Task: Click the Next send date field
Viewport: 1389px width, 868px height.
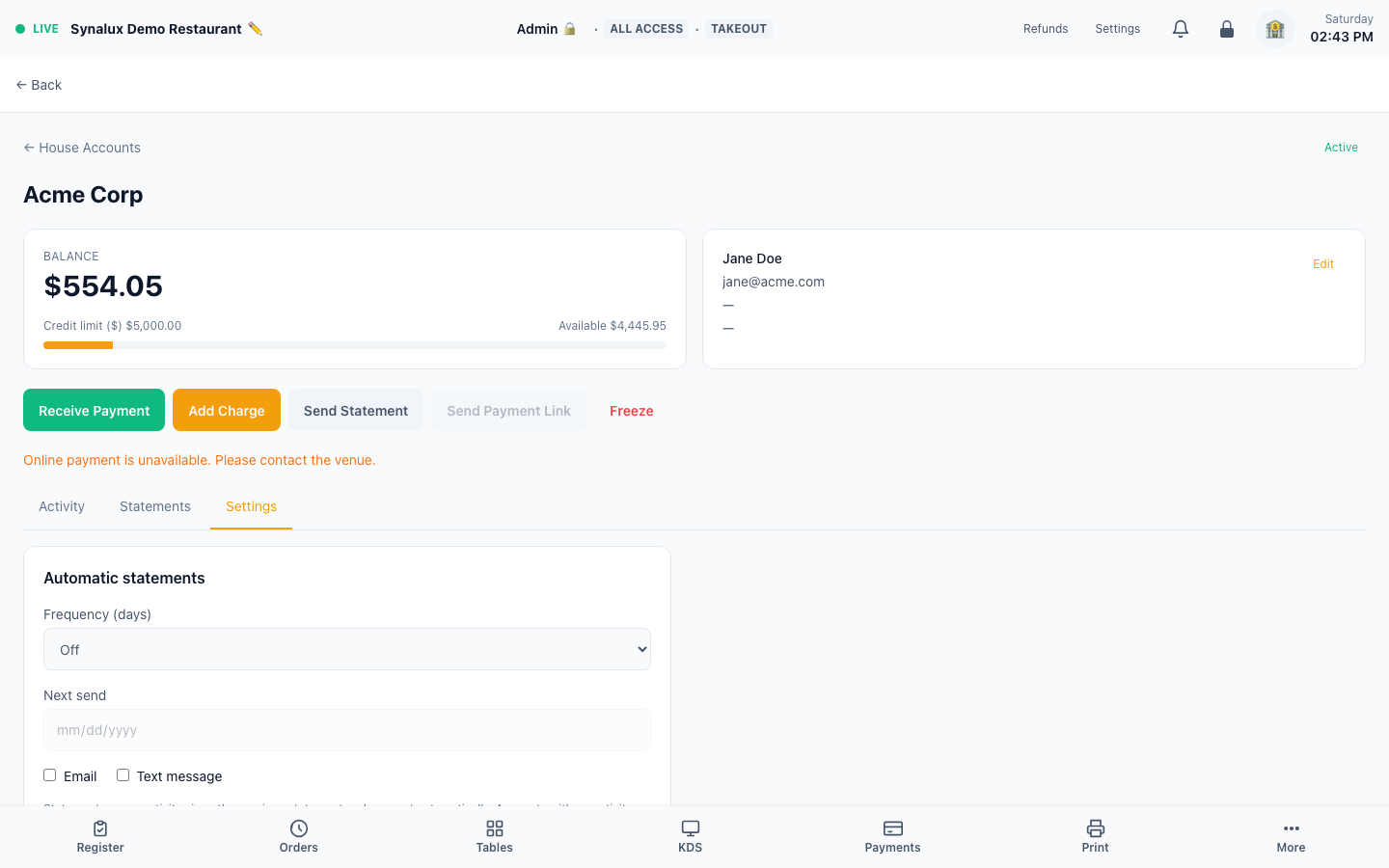Action: tap(347, 730)
